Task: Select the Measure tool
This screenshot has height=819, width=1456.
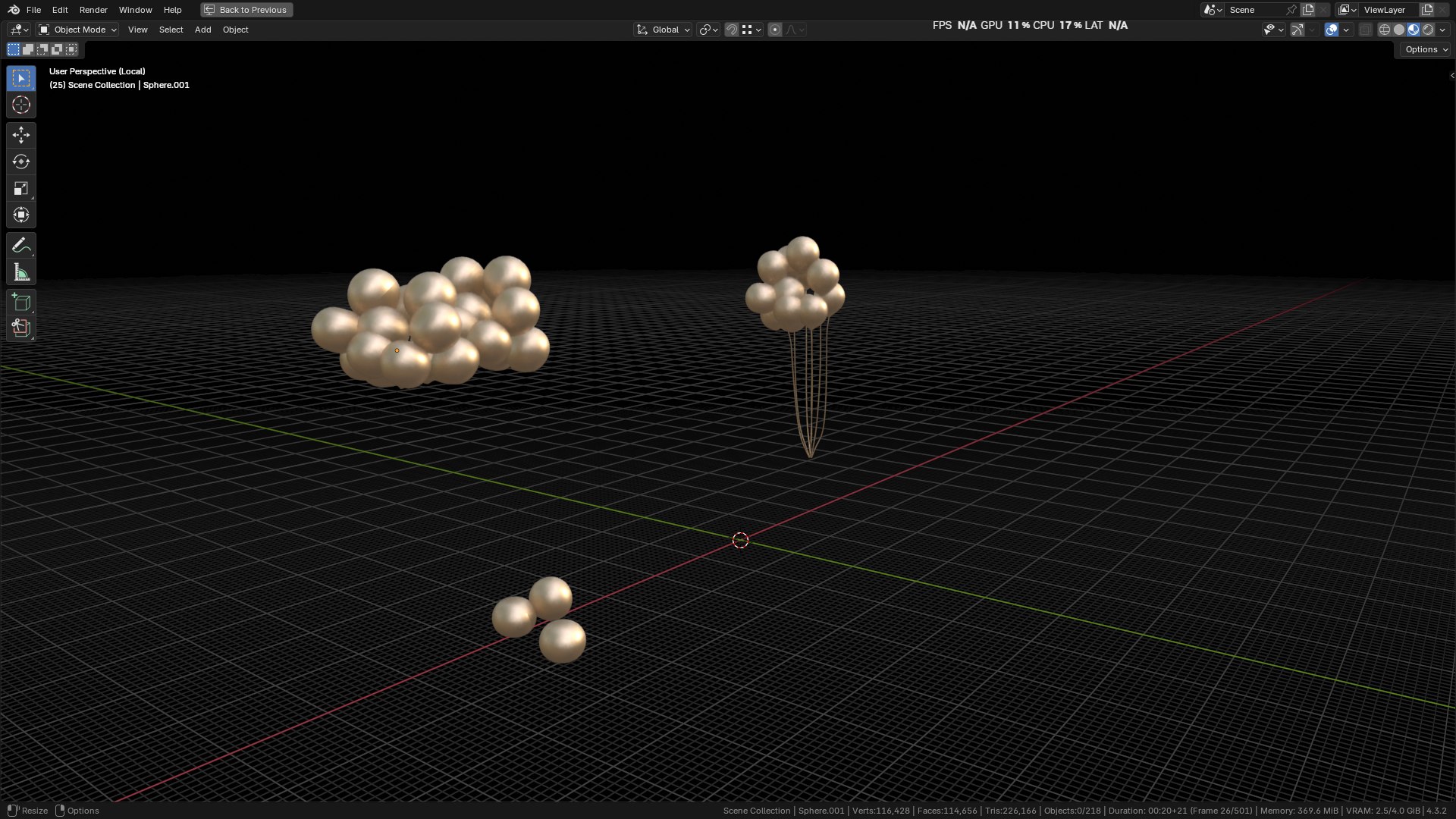Action: pos(21,271)
